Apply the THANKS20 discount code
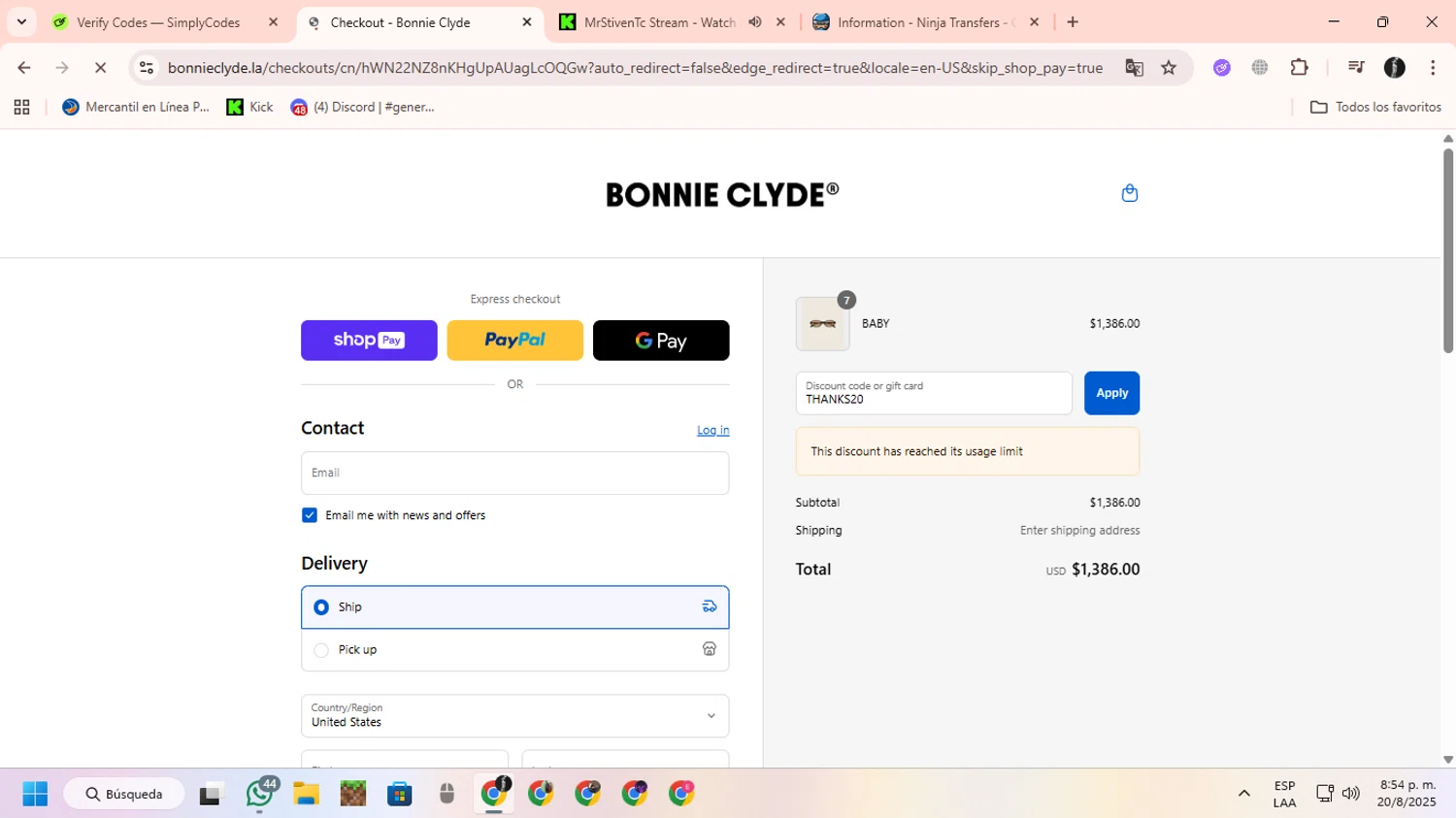The width and height of the screenshot is (1456, 818). coord(1111,393)
